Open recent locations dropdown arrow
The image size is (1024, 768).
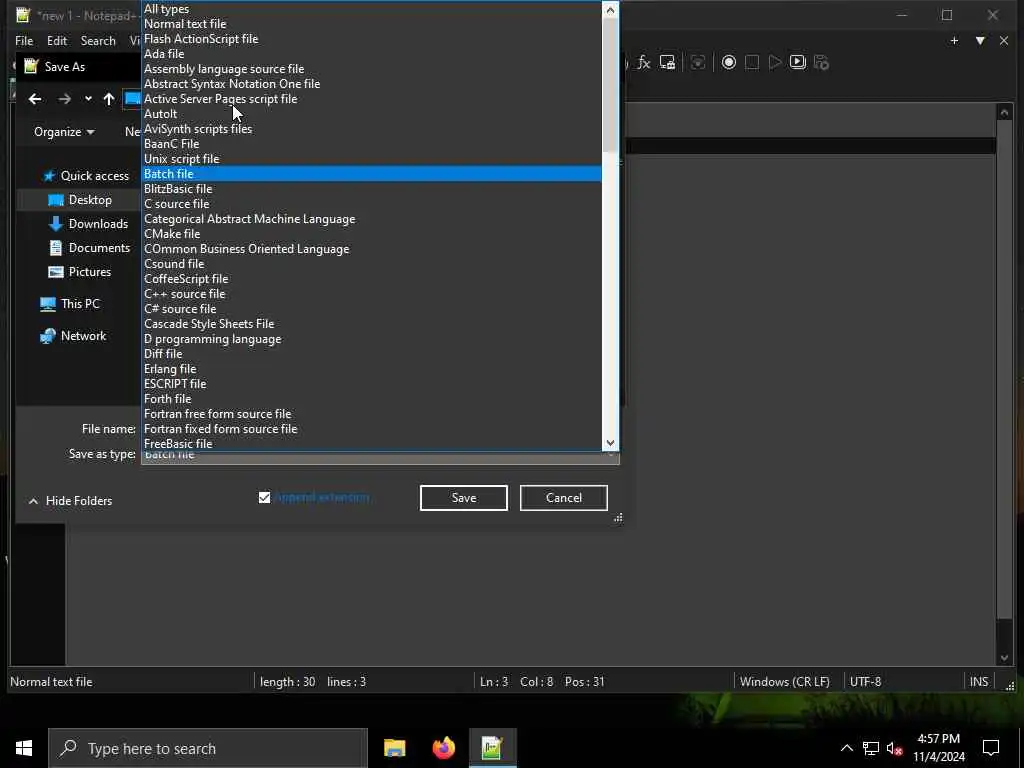pos(88,99)
